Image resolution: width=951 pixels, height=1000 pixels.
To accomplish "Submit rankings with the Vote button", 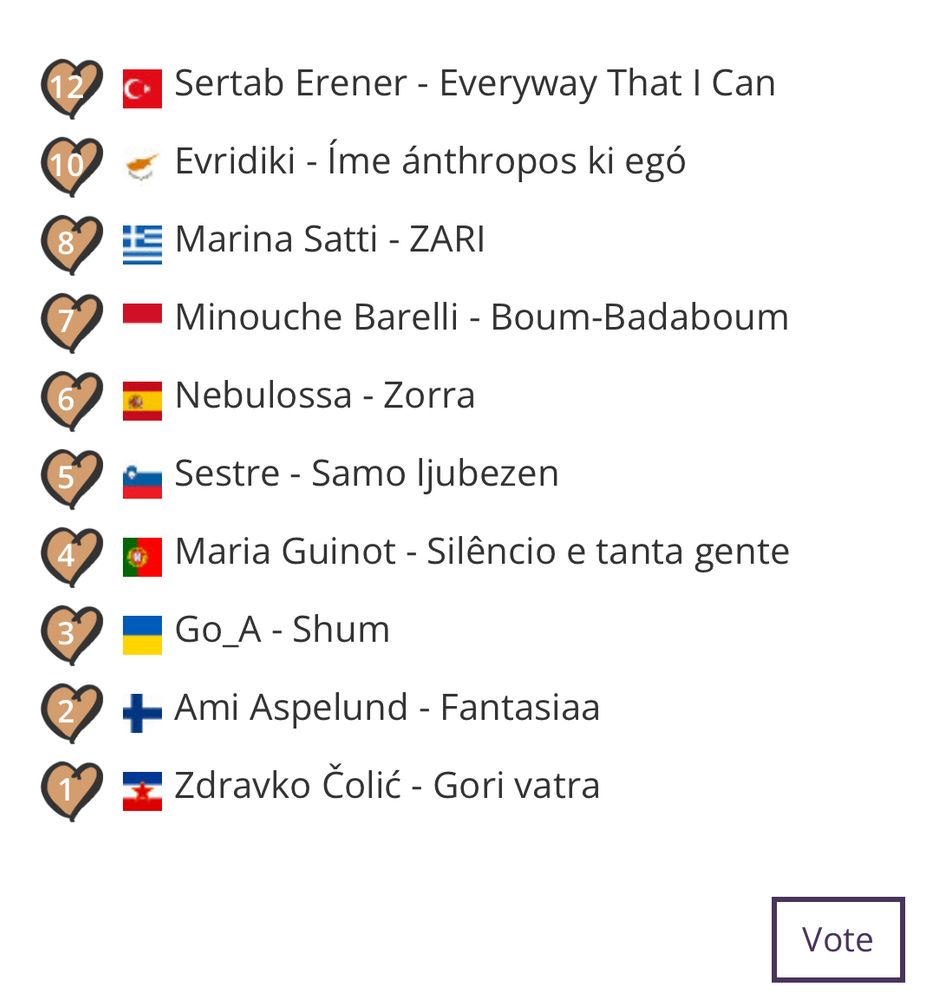I will point(837,939).
